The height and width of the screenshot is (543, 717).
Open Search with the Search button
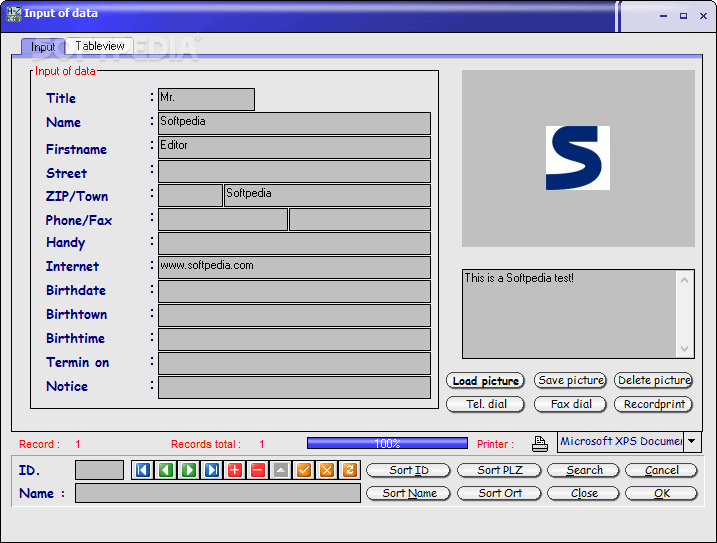tap(583, 470)
